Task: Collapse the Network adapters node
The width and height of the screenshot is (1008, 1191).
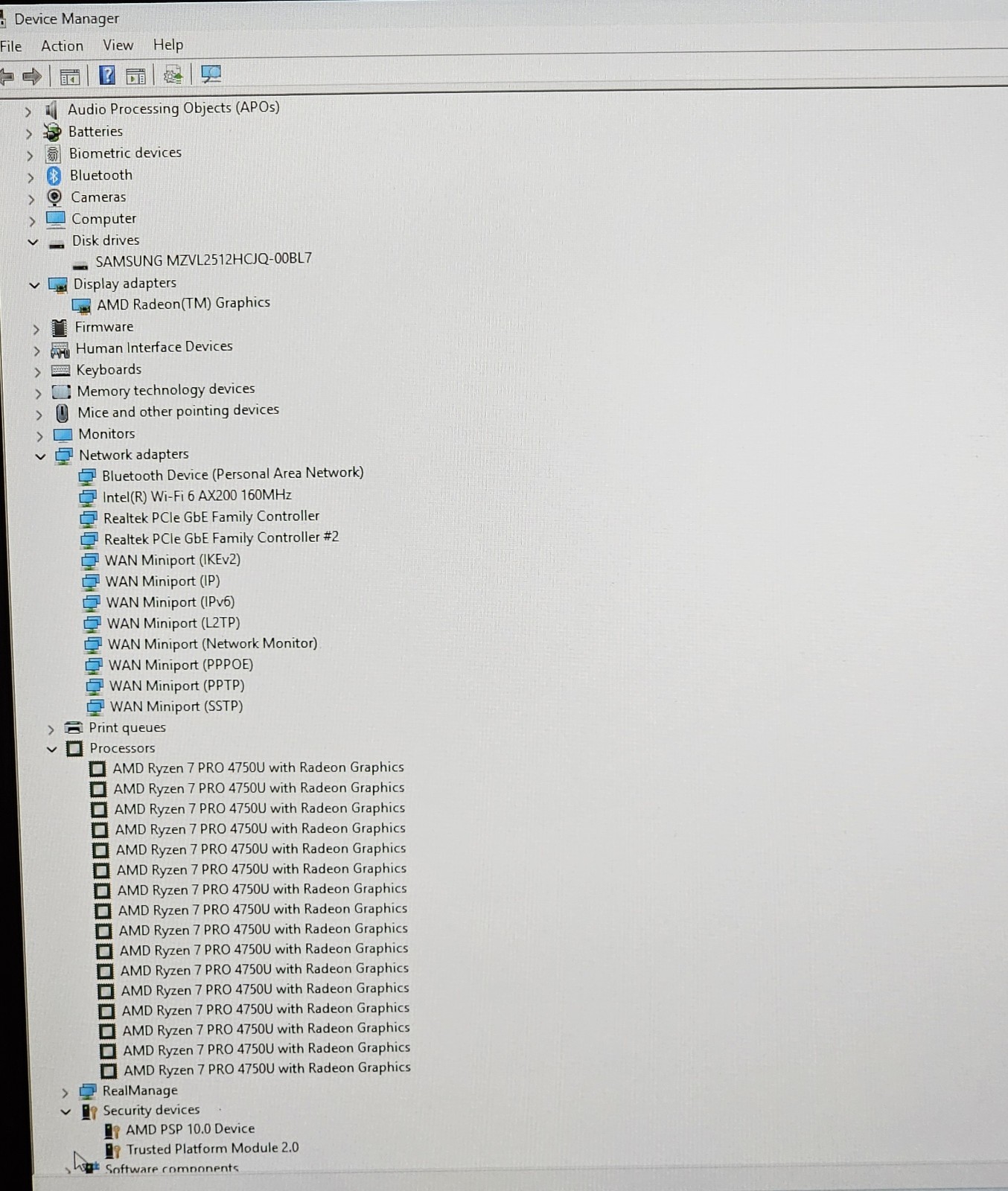Action: coord(40,456)
